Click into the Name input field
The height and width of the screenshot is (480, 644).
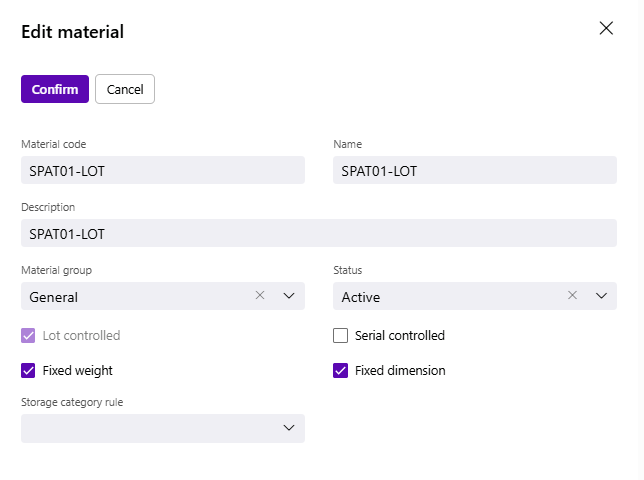pyautogui.click(x=474, y=170)
